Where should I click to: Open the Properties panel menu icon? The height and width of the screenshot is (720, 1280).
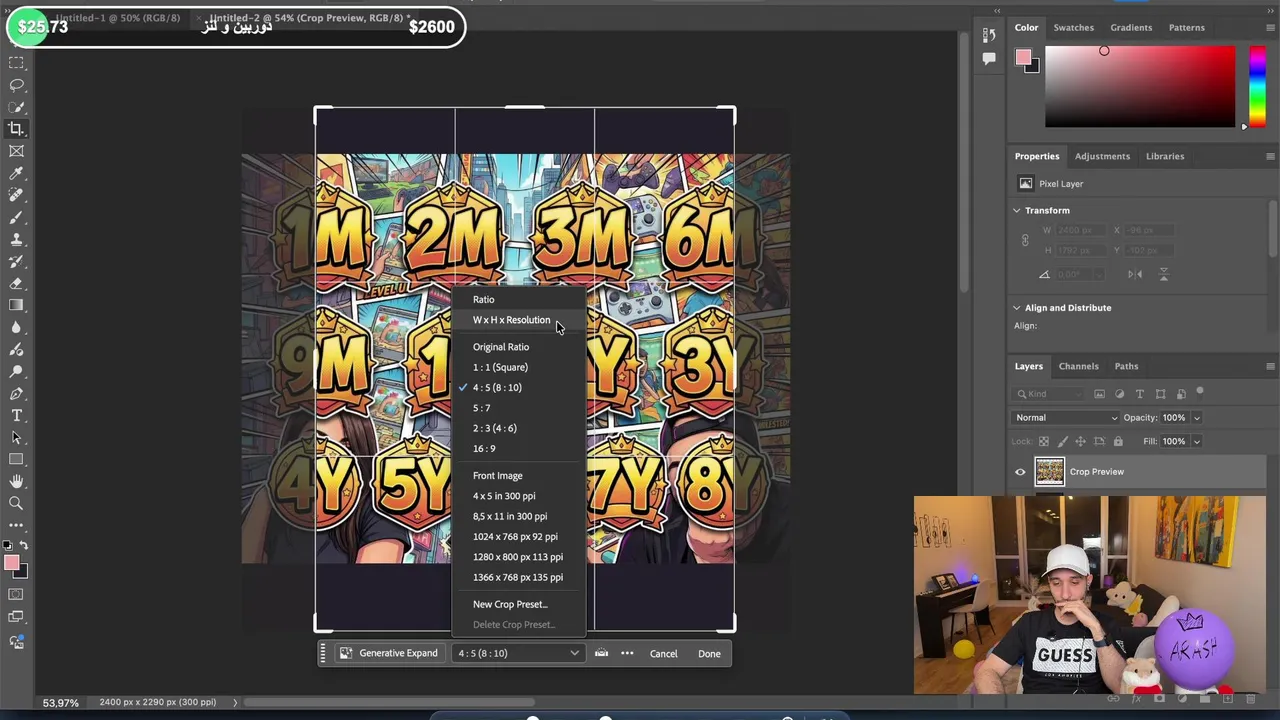[x=1270, y=156]
